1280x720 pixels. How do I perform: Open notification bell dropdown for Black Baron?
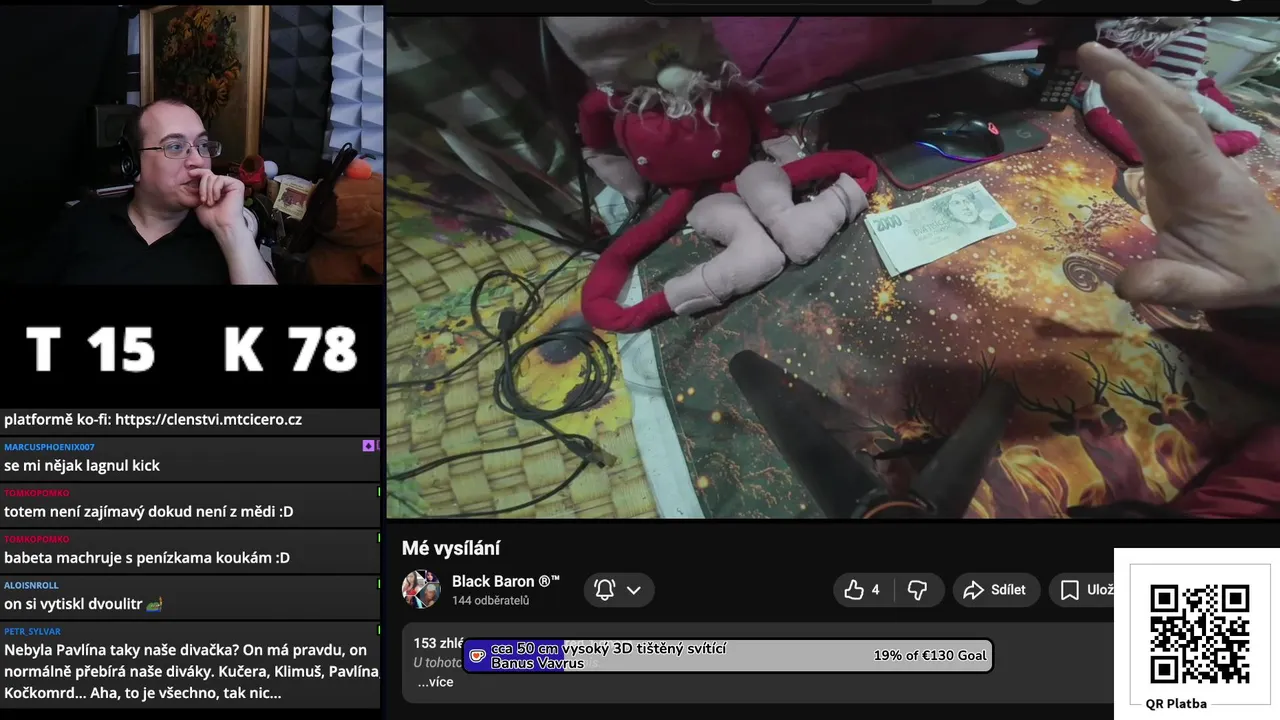coord(619,590)
